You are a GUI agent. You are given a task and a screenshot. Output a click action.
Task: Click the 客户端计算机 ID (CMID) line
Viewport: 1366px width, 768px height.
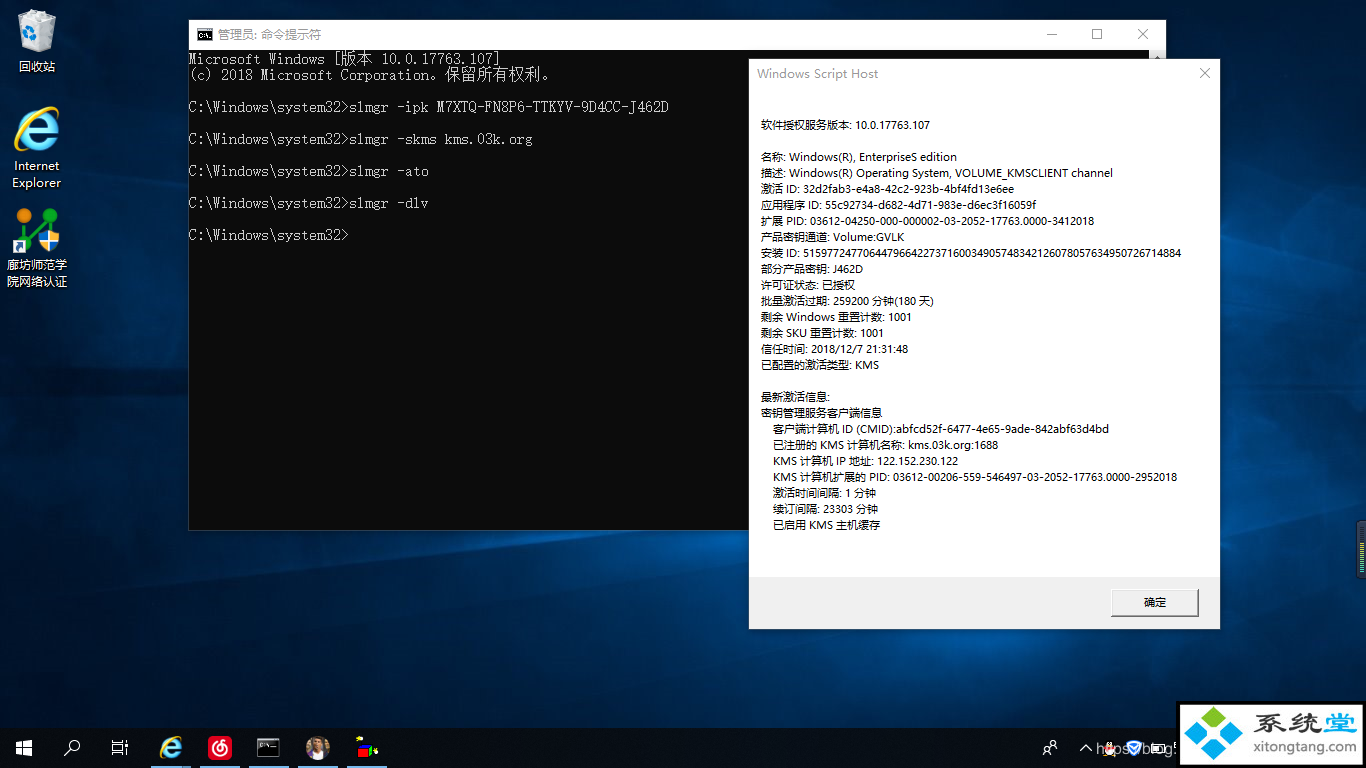click(x=941, y=429)
